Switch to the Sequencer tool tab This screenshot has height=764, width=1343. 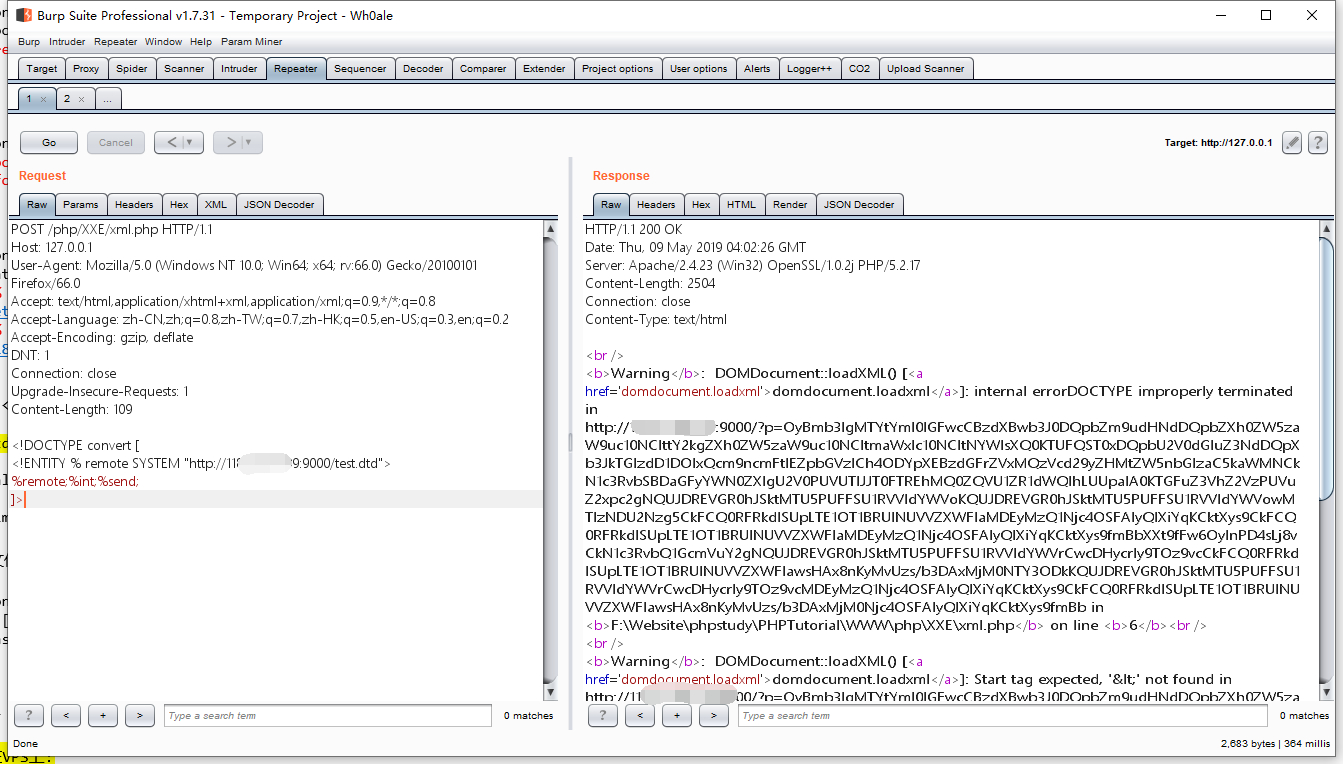(360, 69)
